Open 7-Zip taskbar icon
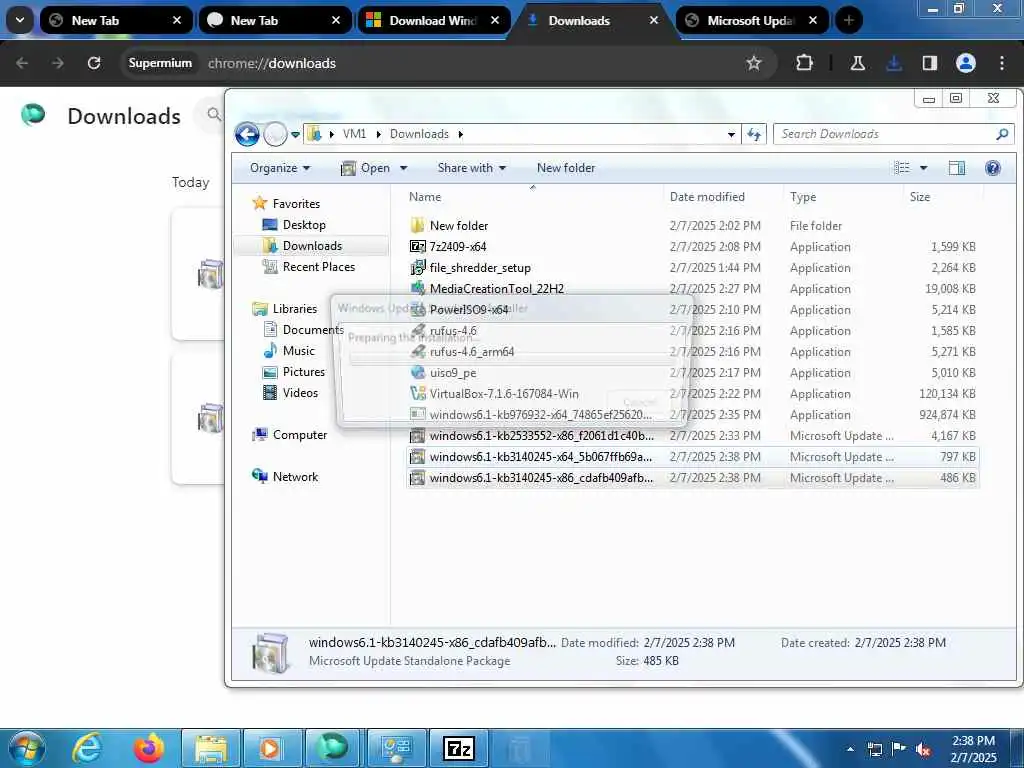 point(458,748)
